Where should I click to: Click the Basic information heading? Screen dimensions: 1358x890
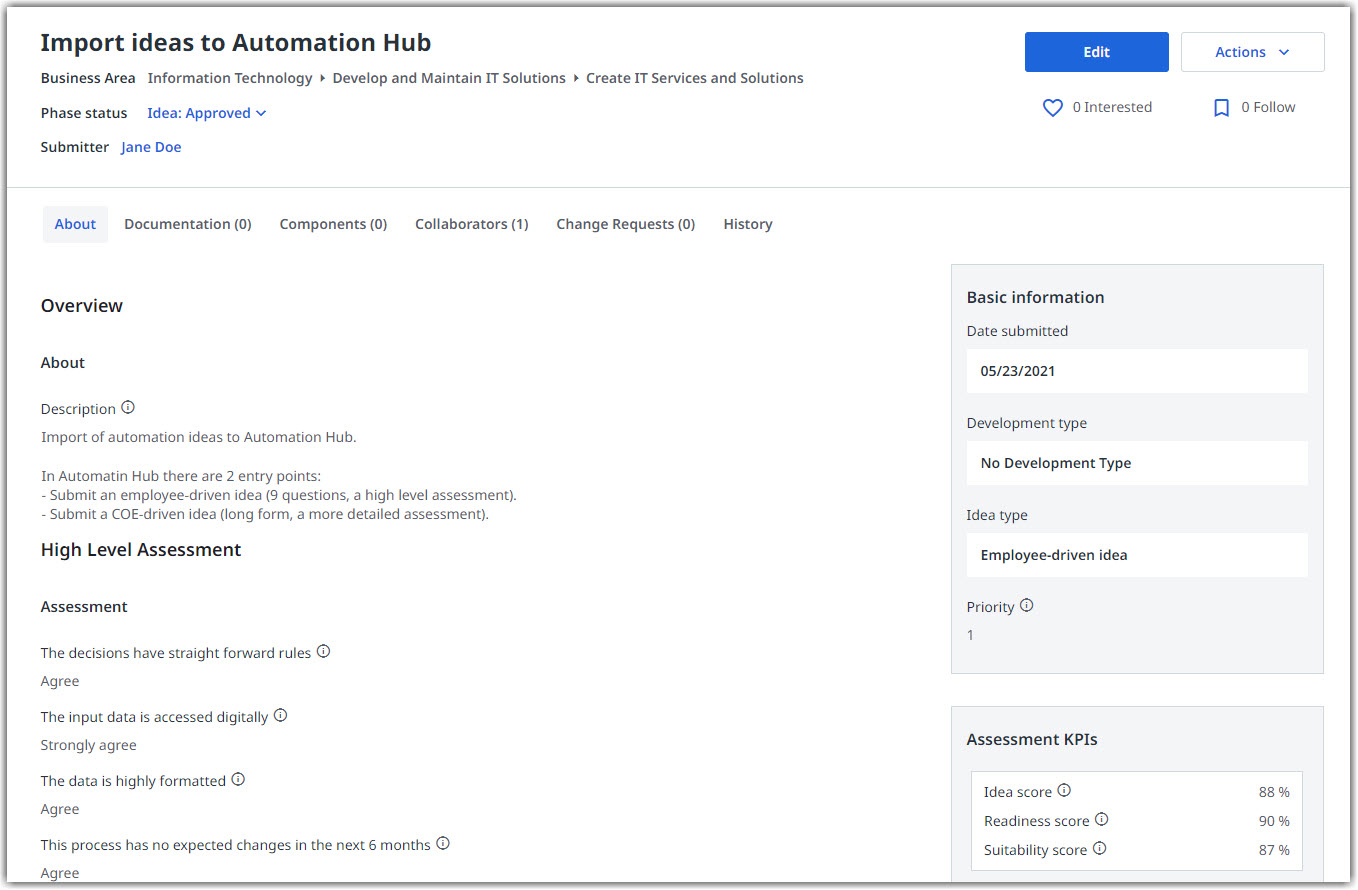click(1036, 297)
